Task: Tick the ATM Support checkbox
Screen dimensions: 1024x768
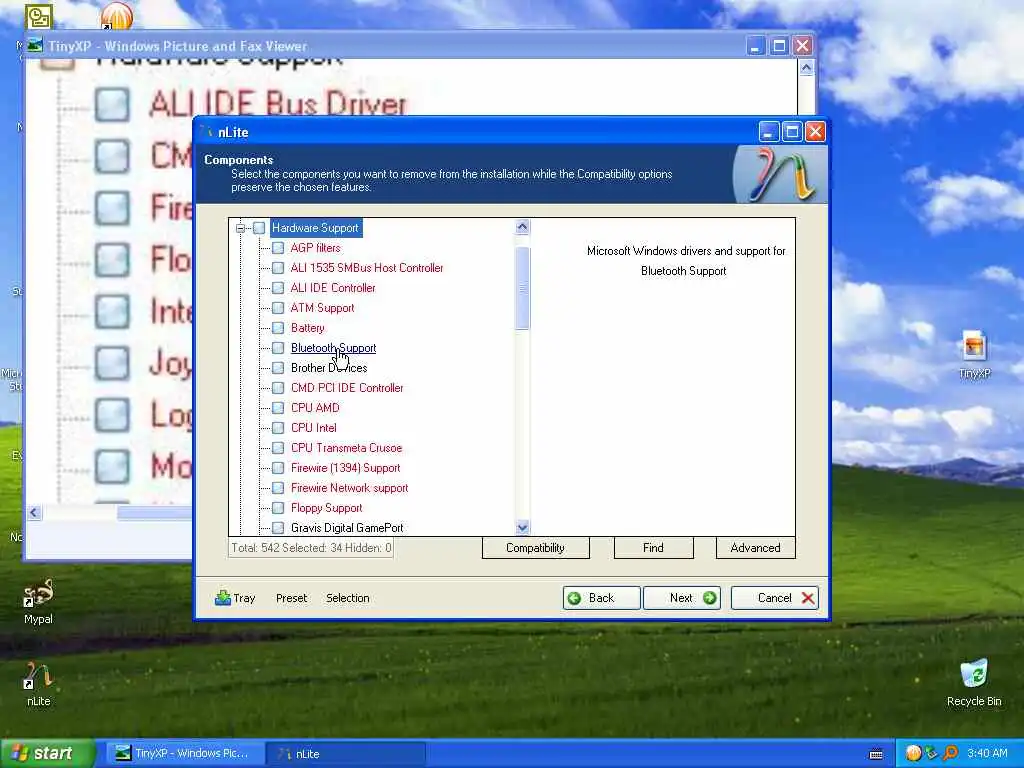Action: 278,308
